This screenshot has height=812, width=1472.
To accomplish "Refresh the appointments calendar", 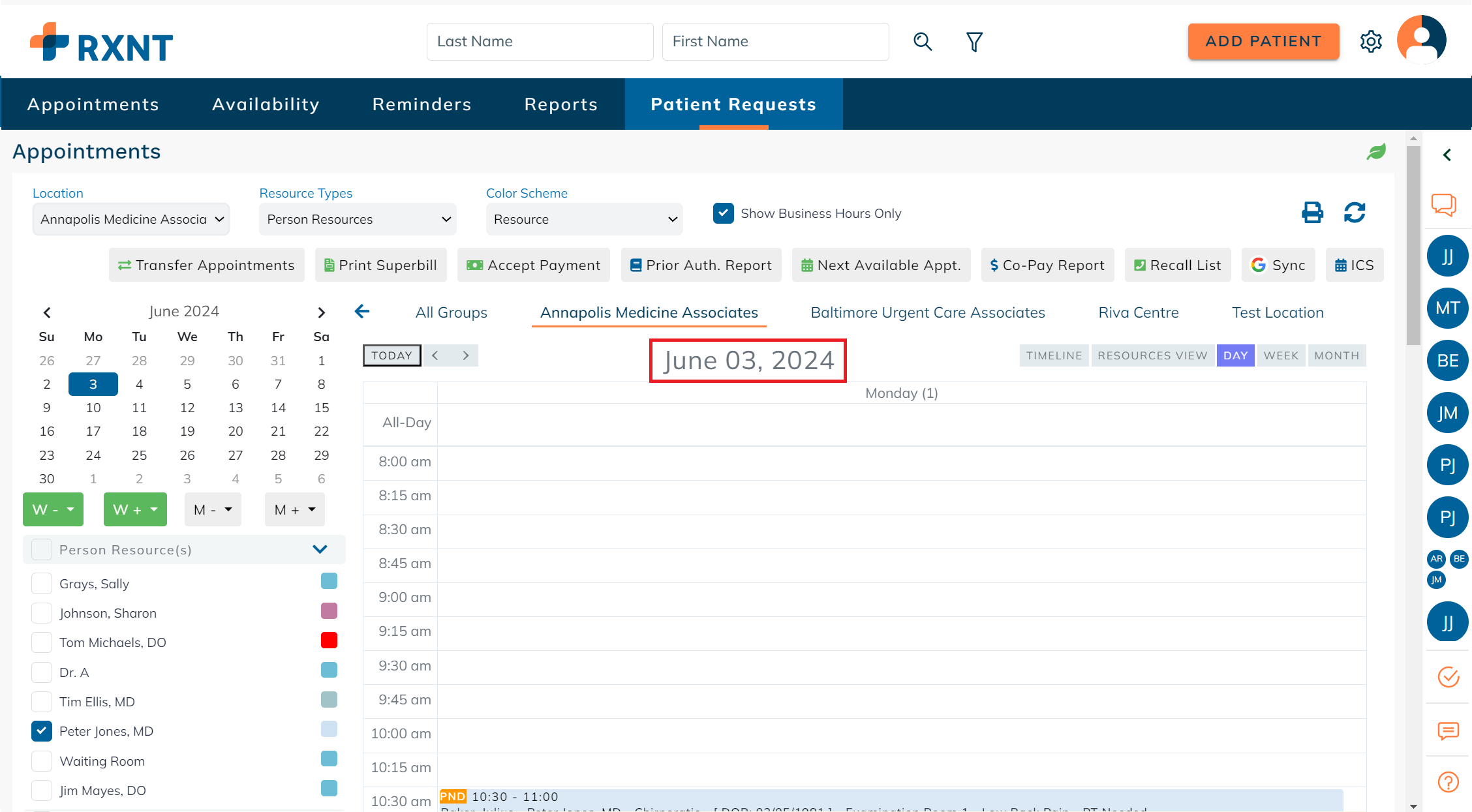I will pyautogui.click(x=1355, y=213).
